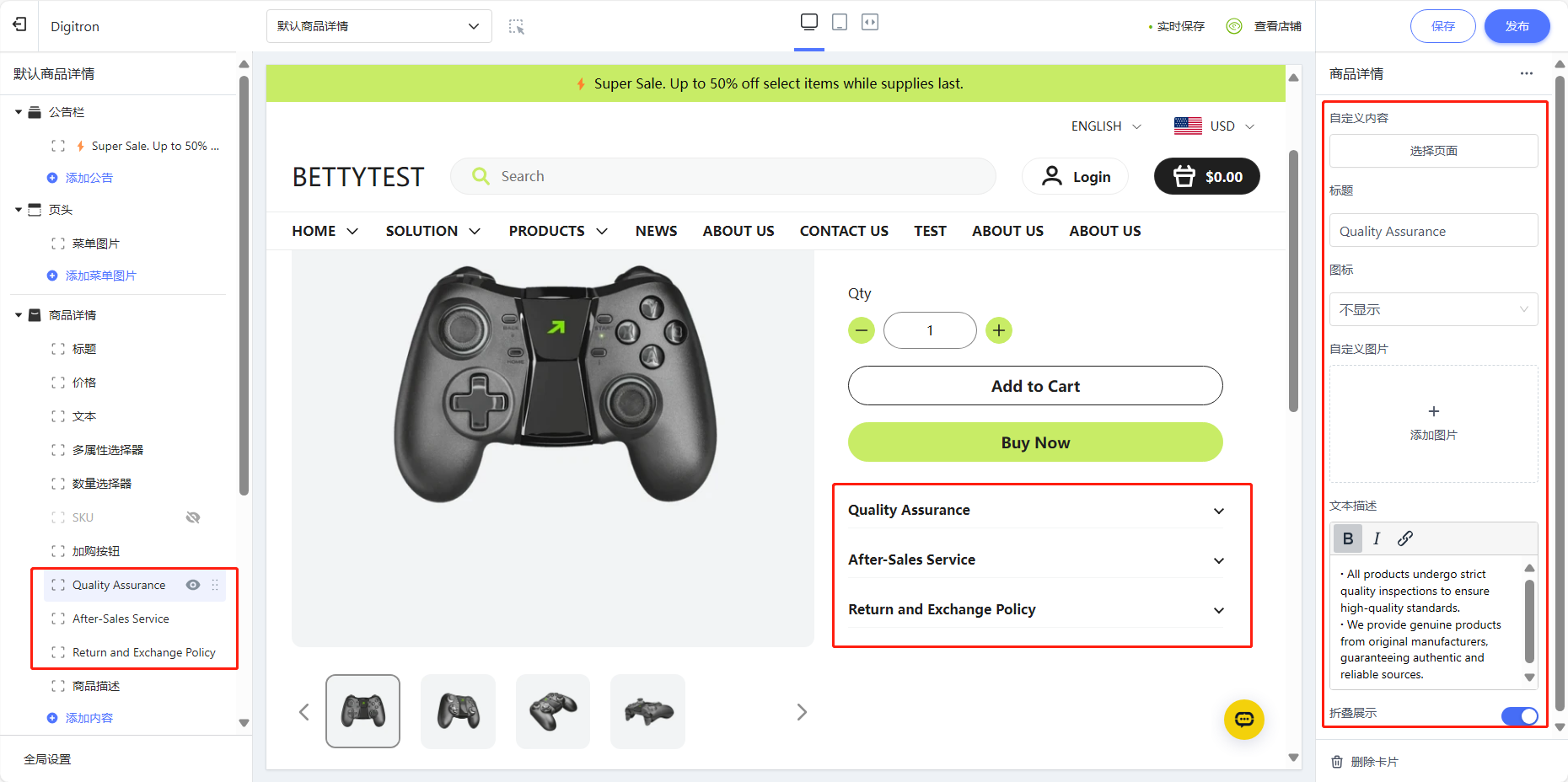Open the three-dot menu in 商品详情 panel
Viewport: 1568px width, 782px height.
1527,73
